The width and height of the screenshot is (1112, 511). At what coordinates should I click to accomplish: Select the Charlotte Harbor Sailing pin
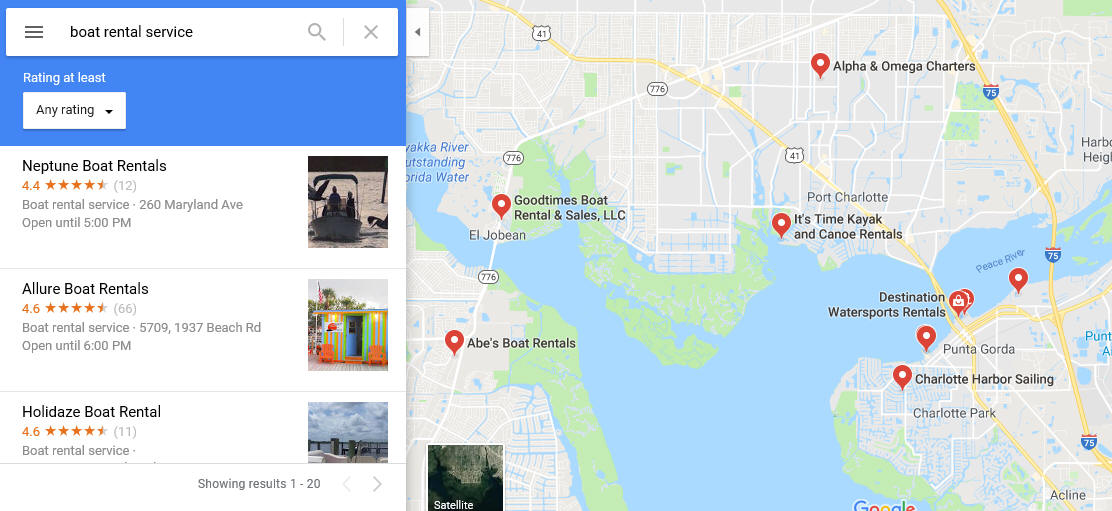902,377
